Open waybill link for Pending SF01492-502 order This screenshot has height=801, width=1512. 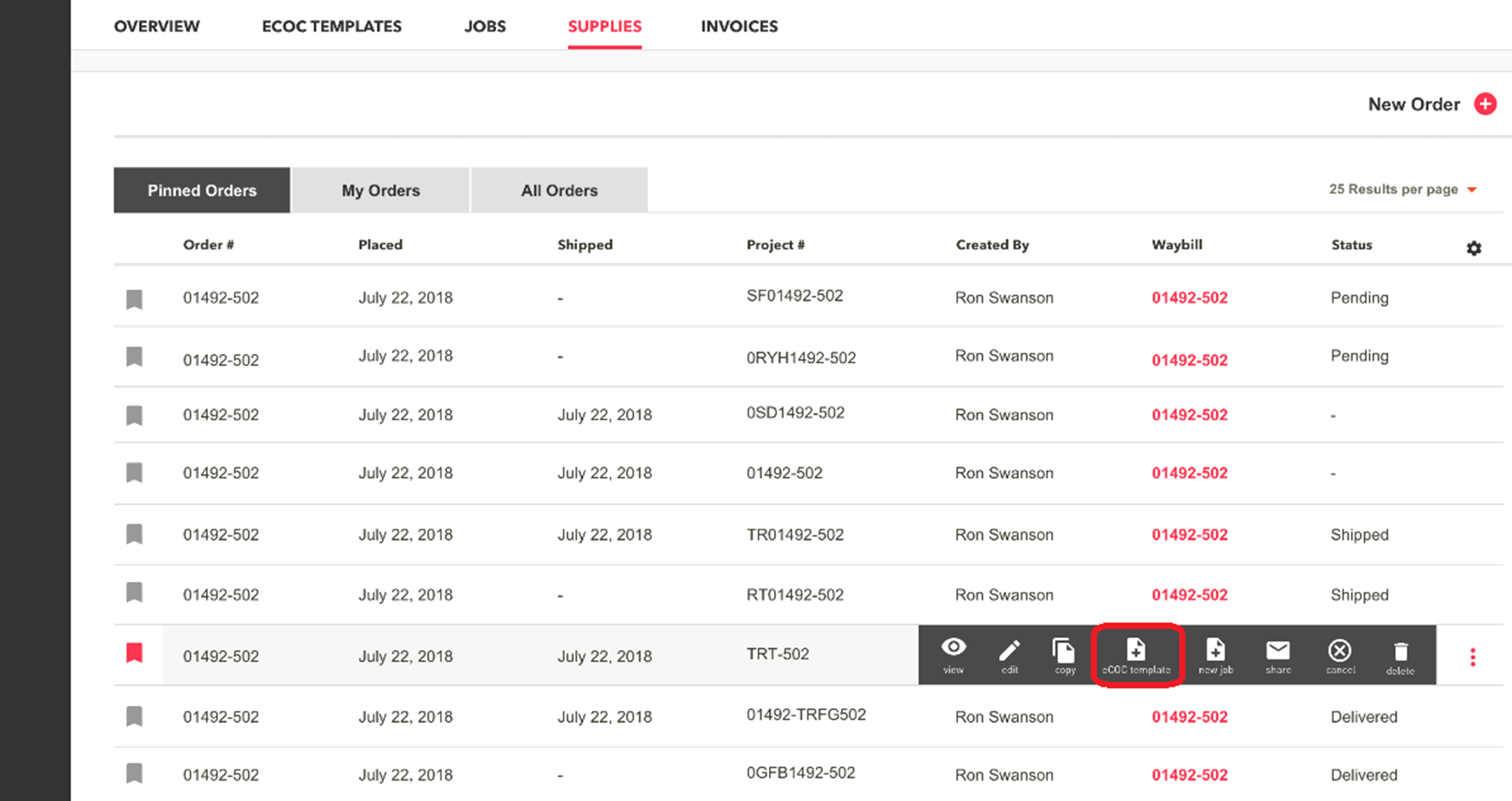coord(1189,298)
